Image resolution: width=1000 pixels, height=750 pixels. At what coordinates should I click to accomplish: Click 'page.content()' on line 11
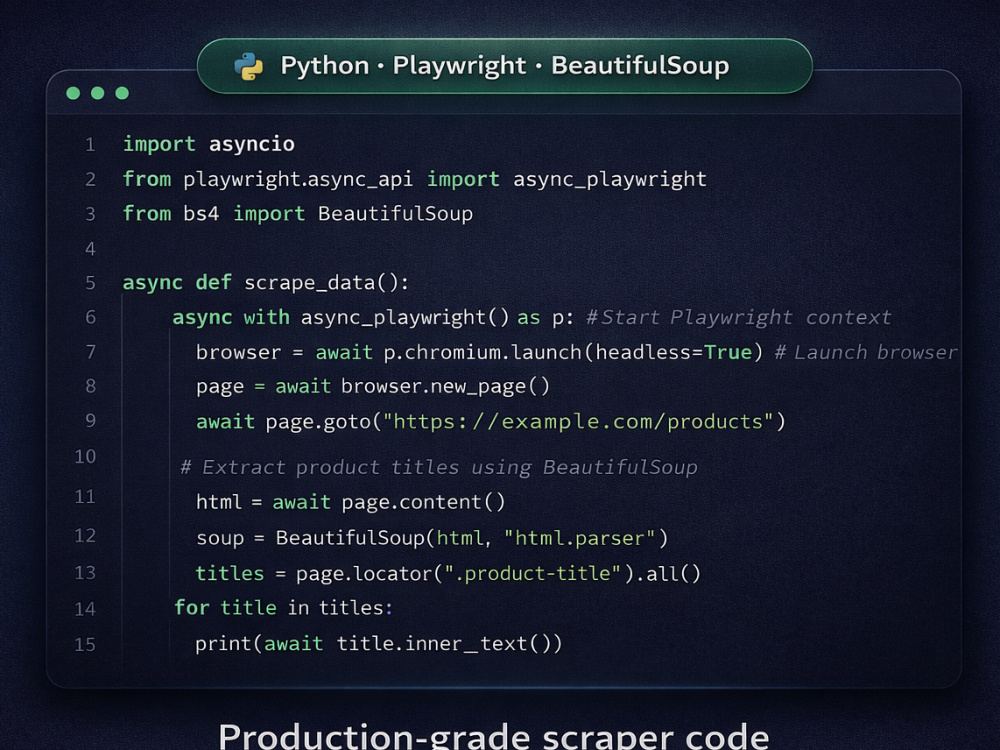pyautogui.click(x=423, y=503)
